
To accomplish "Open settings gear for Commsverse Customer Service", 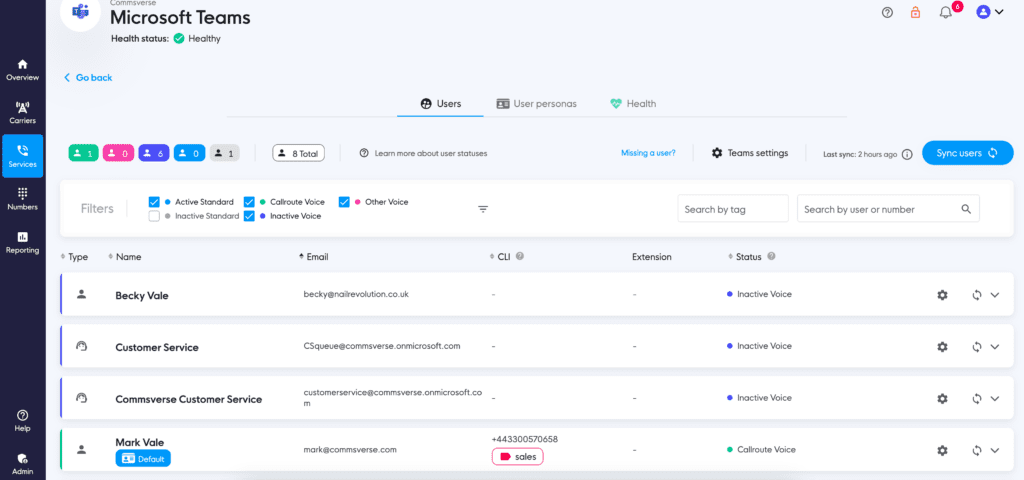I will pos(942,398).
